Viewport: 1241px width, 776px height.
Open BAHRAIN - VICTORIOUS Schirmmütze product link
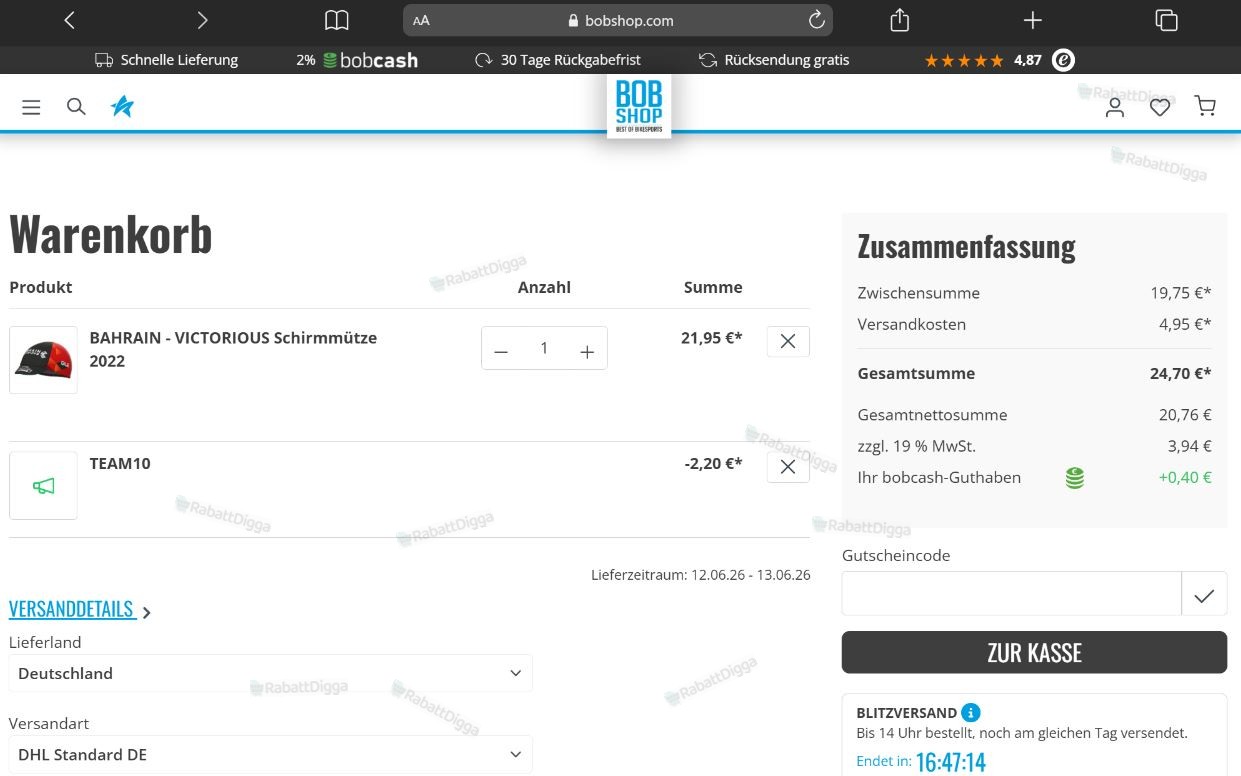(x=233, y=349)
